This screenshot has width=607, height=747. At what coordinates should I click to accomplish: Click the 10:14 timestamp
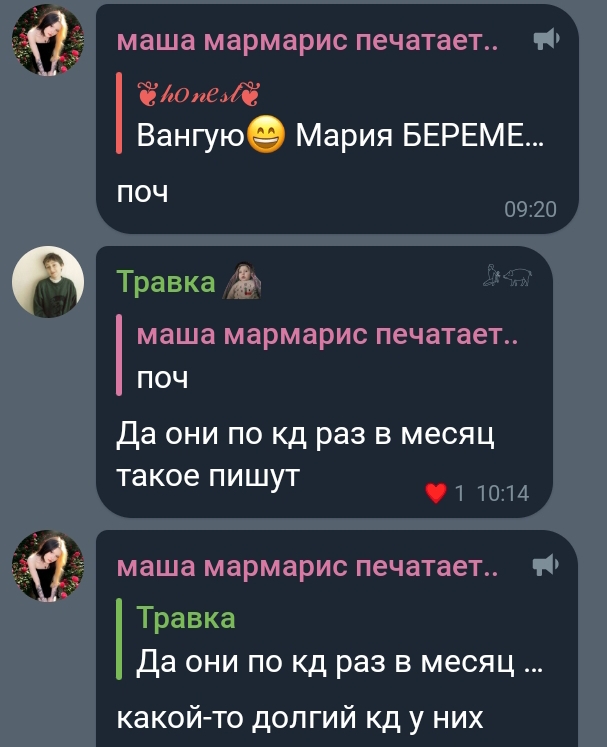coord(502,494)
